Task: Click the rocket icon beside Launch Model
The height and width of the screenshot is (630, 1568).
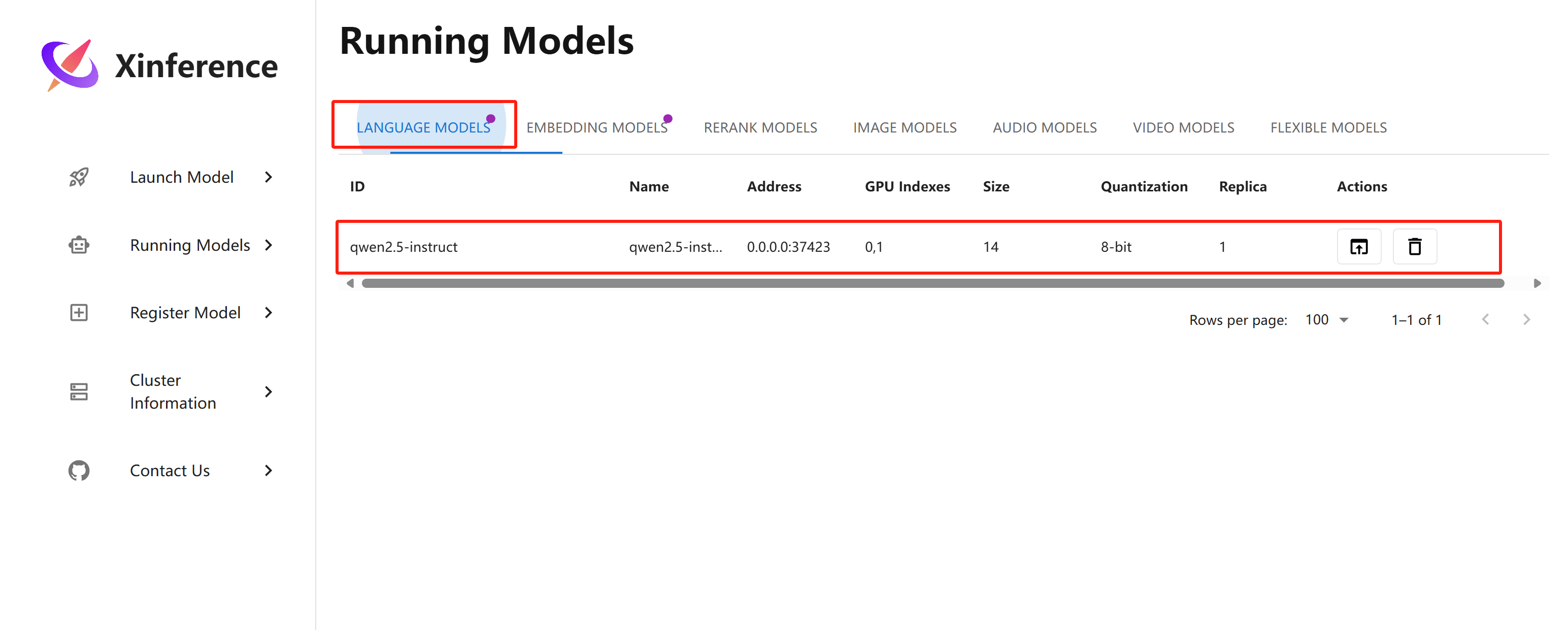Action: 79,177
